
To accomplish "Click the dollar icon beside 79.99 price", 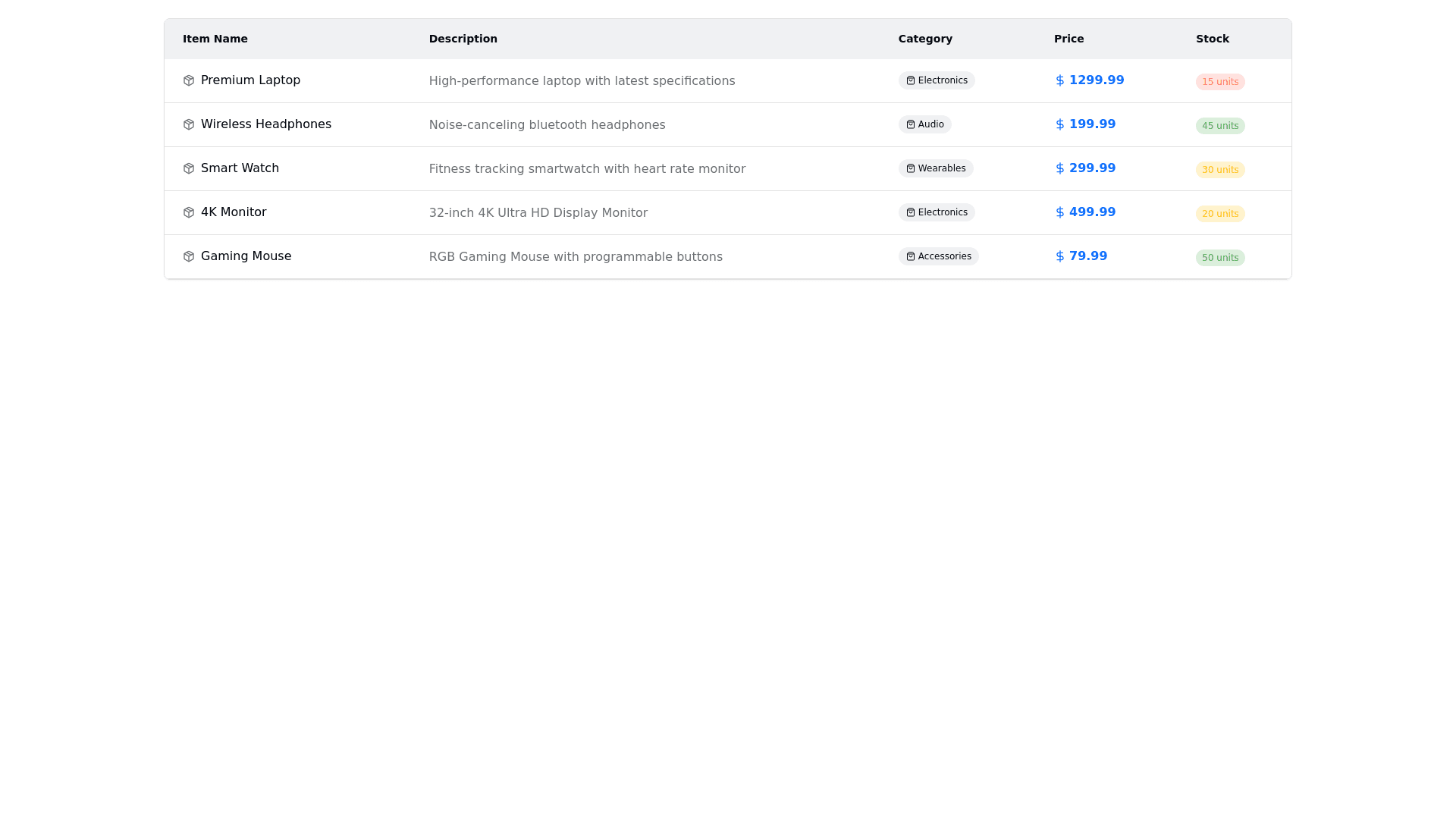I will click(1059, 256).
